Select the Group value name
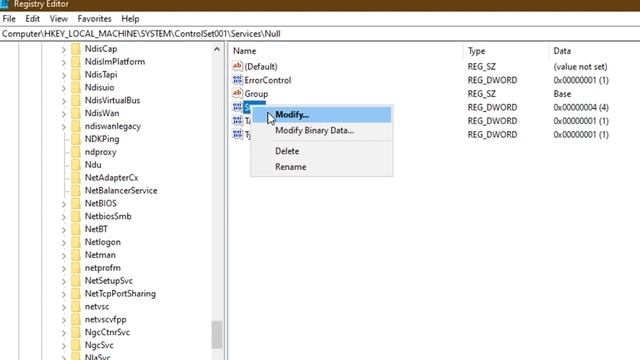Viewport: 640px width, 360px height. (x=256, y=94)
